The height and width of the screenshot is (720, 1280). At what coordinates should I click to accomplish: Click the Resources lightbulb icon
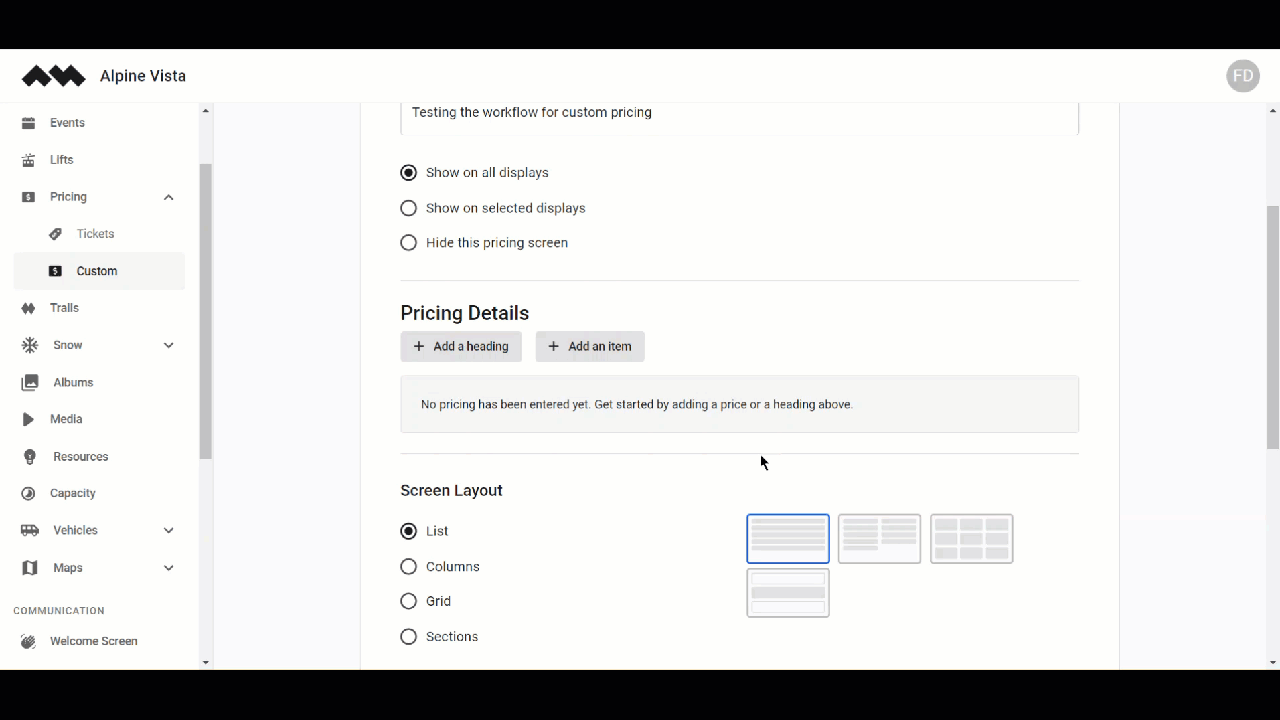[x=30, y=456]
